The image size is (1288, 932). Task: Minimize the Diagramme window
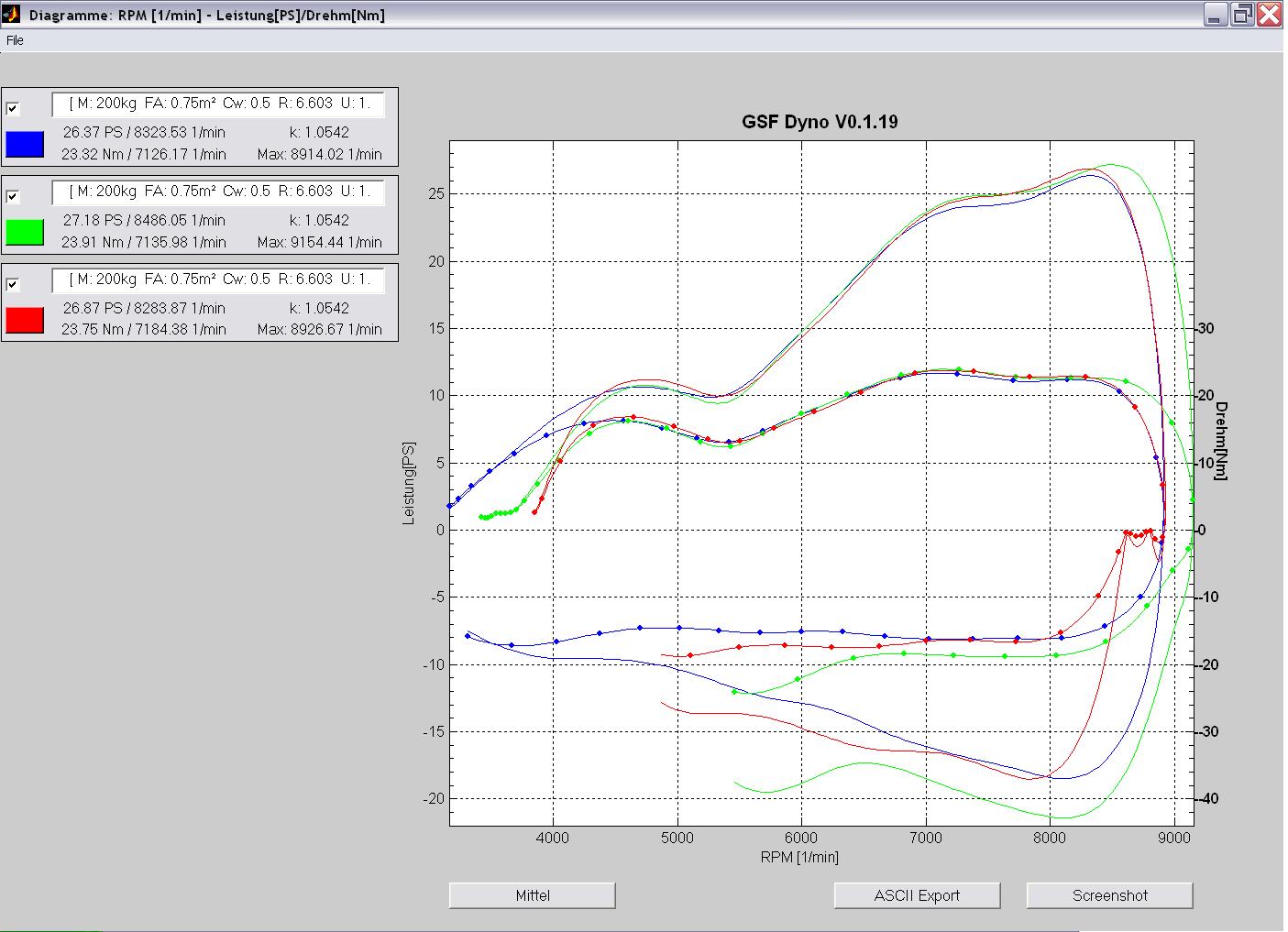pyautogui.click(x=1216, y=15)
